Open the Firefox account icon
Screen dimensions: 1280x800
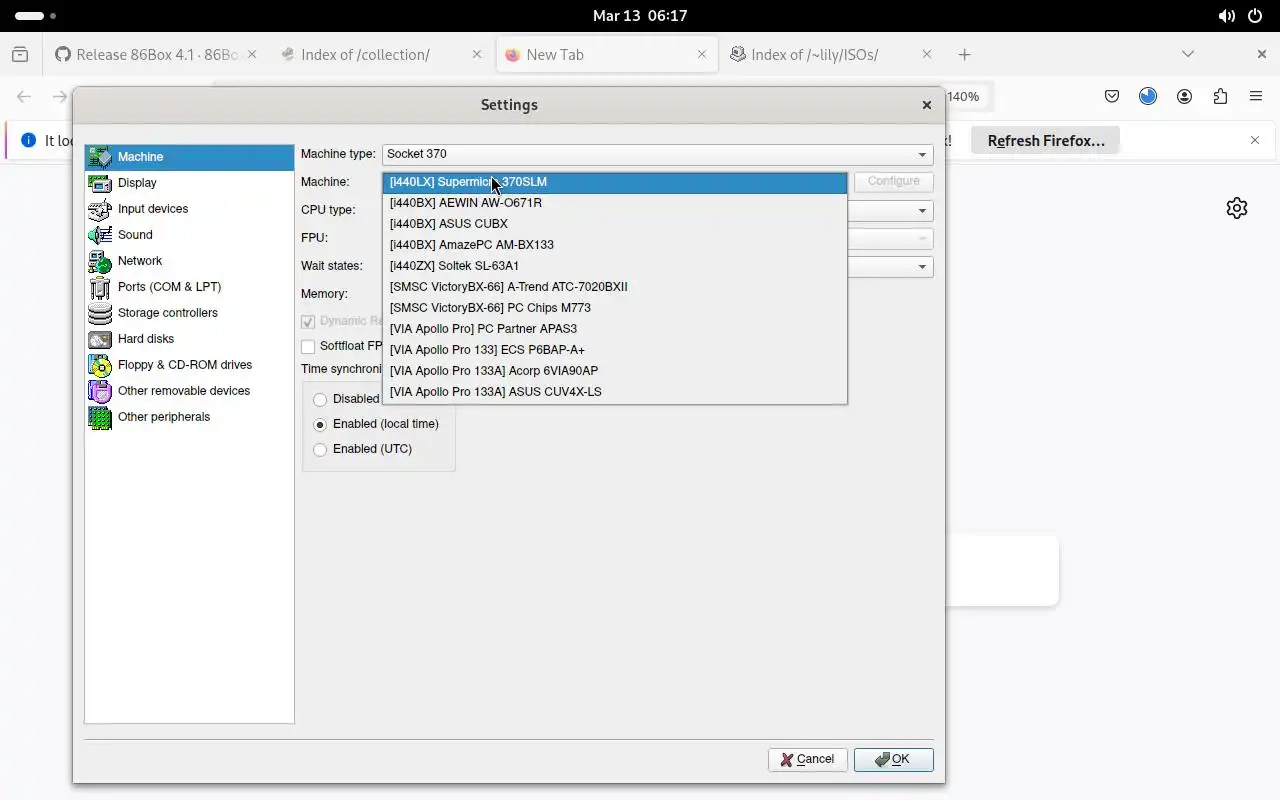pos(1184,97)
